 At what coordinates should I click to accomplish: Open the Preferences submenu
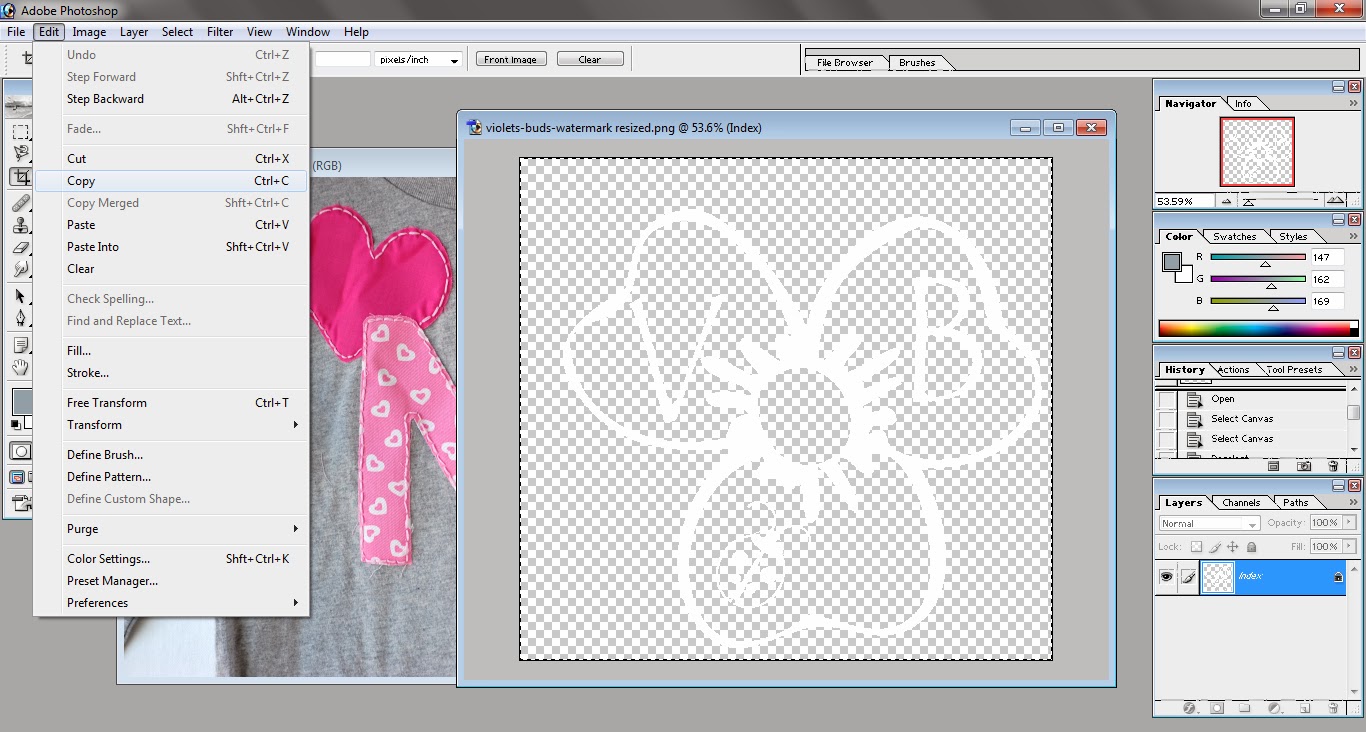tap(171, 603)
